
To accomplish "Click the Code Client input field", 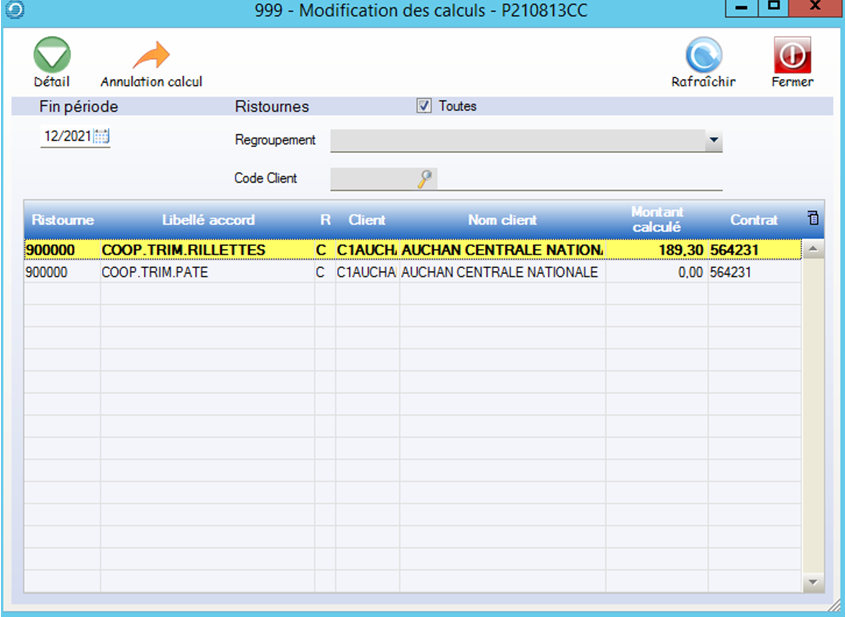I will click(x=372, y=178).
